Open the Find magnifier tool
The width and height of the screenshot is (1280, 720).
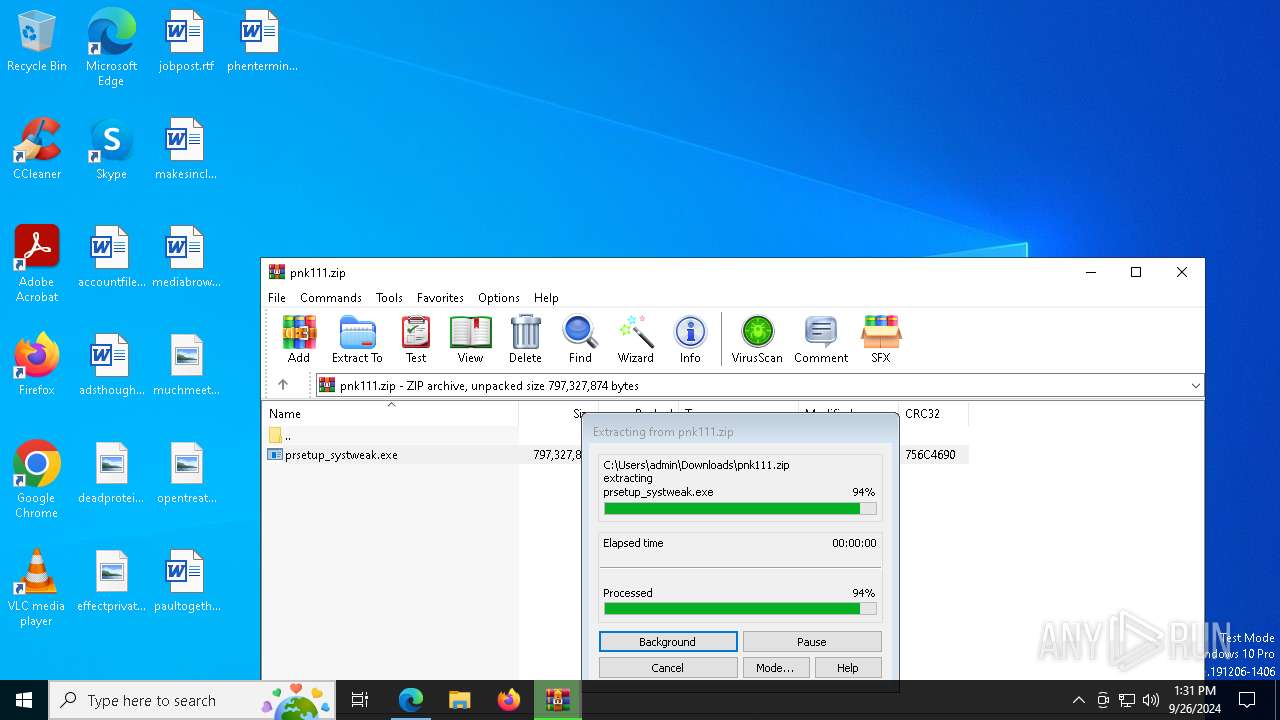(580, 339)
